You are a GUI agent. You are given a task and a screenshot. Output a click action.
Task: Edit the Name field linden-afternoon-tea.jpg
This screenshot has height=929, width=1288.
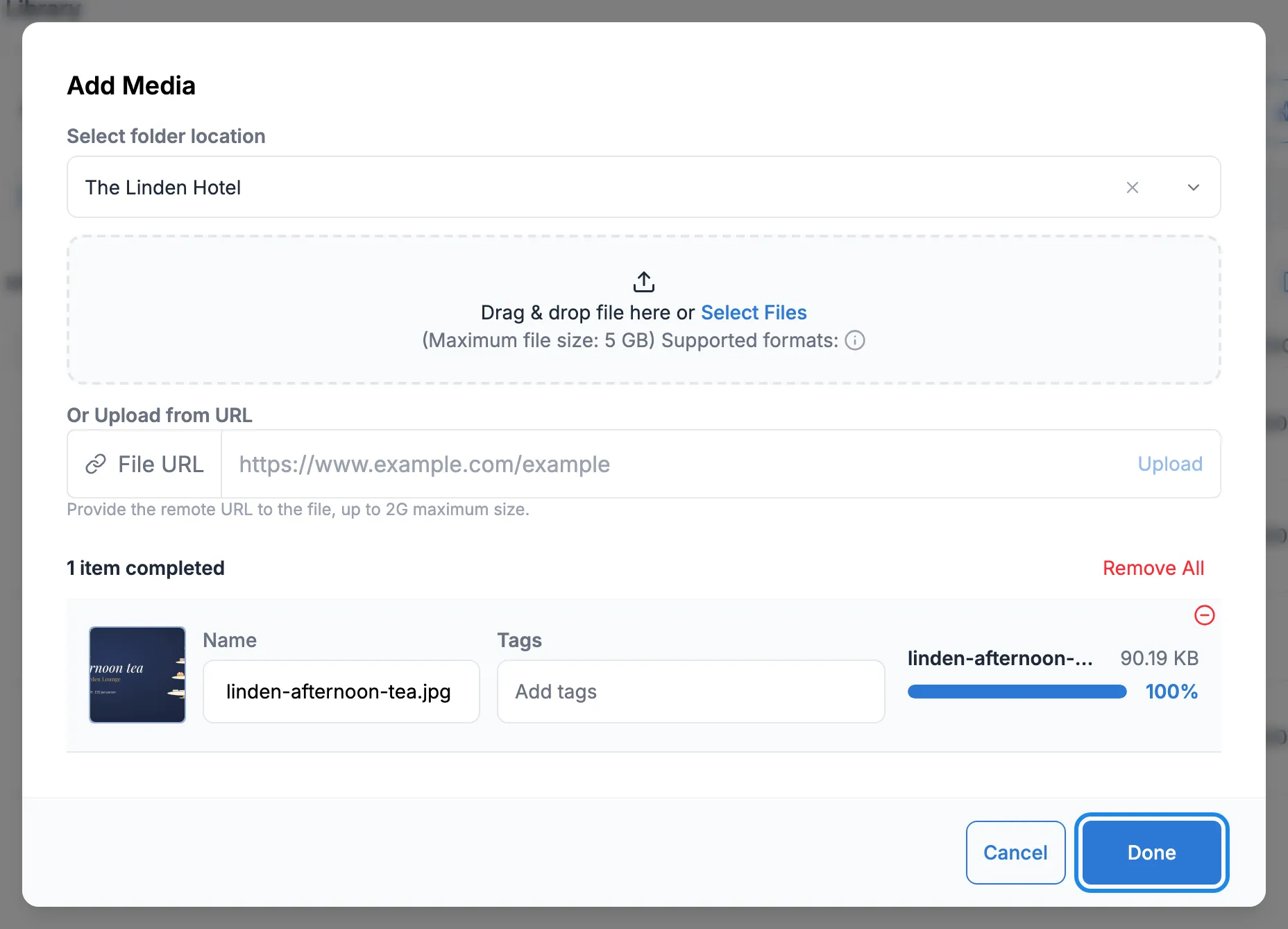[341, 692]
